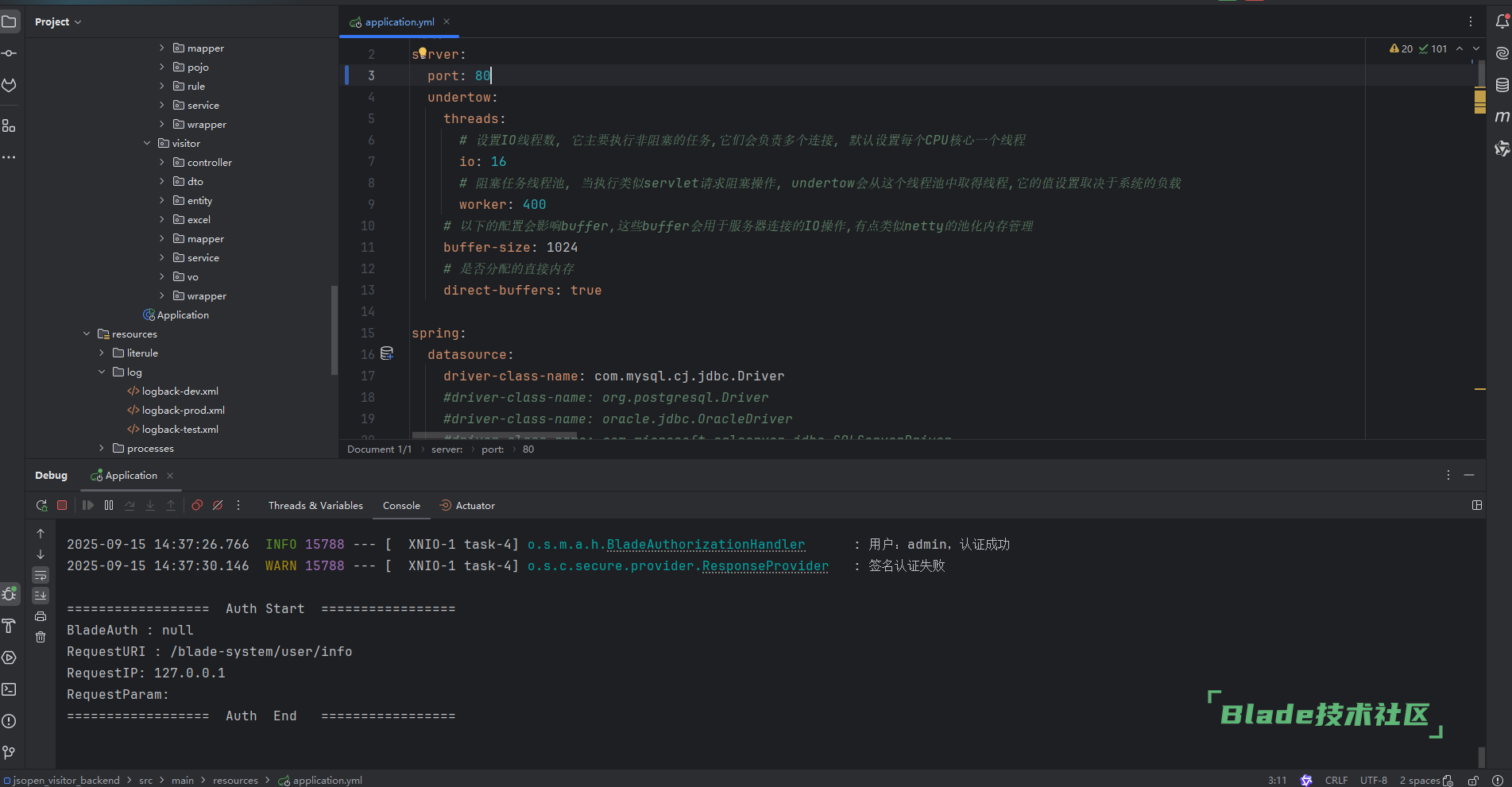1512x787 pixels.
Task: Change UTF-8 file encoding
Action: tap(1374, 781)
